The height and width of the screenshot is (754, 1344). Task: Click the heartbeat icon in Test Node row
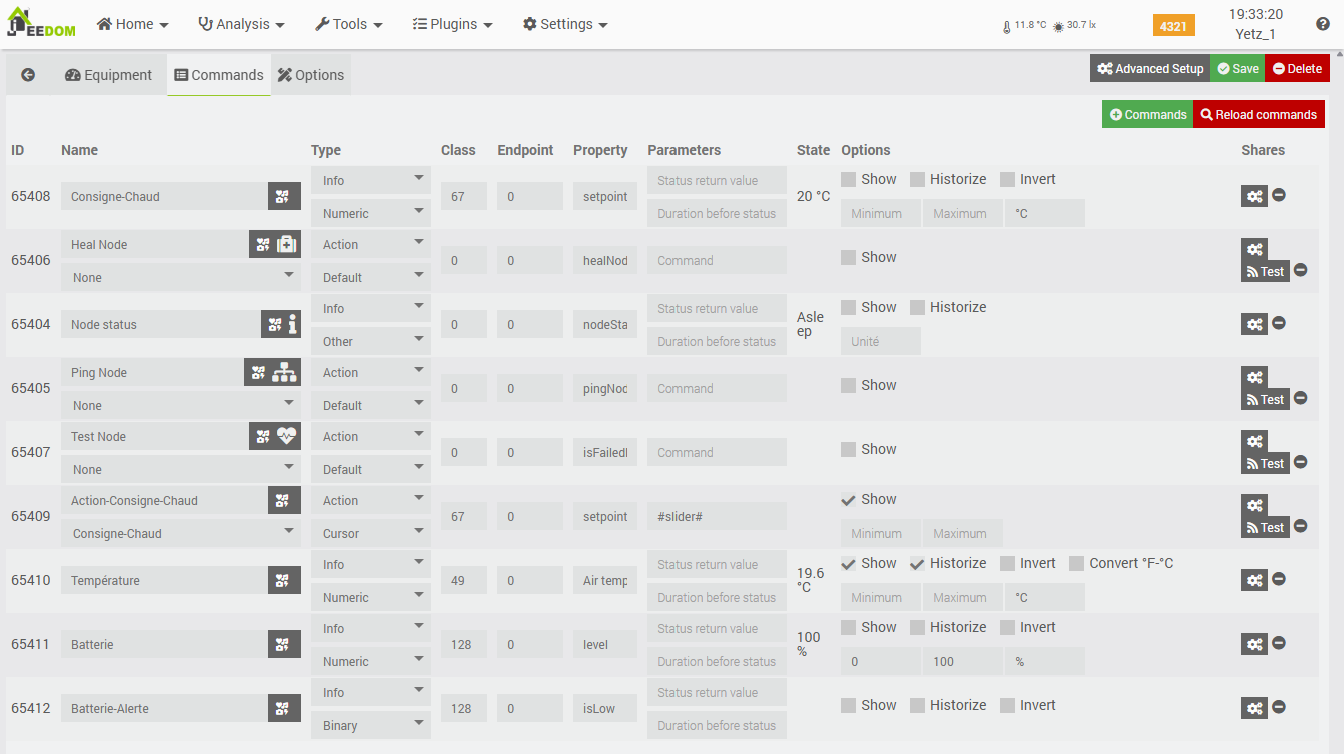(288, 436)
